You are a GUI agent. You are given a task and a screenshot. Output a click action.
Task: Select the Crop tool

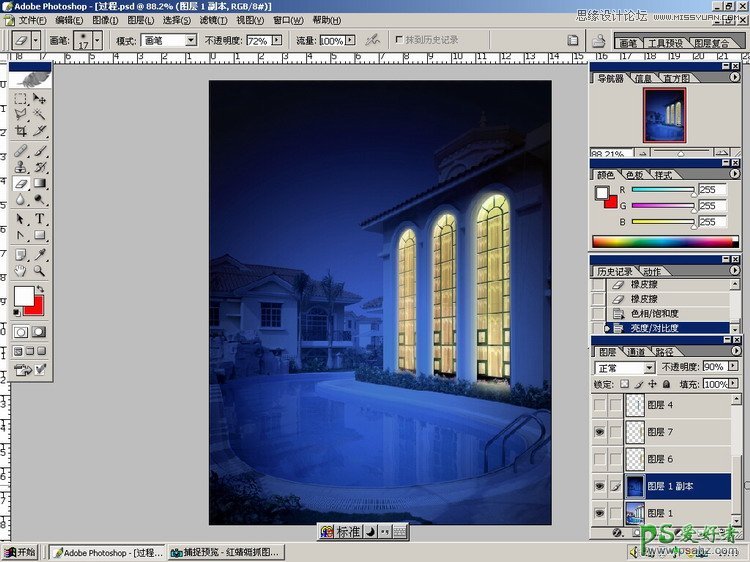[20, 130]
